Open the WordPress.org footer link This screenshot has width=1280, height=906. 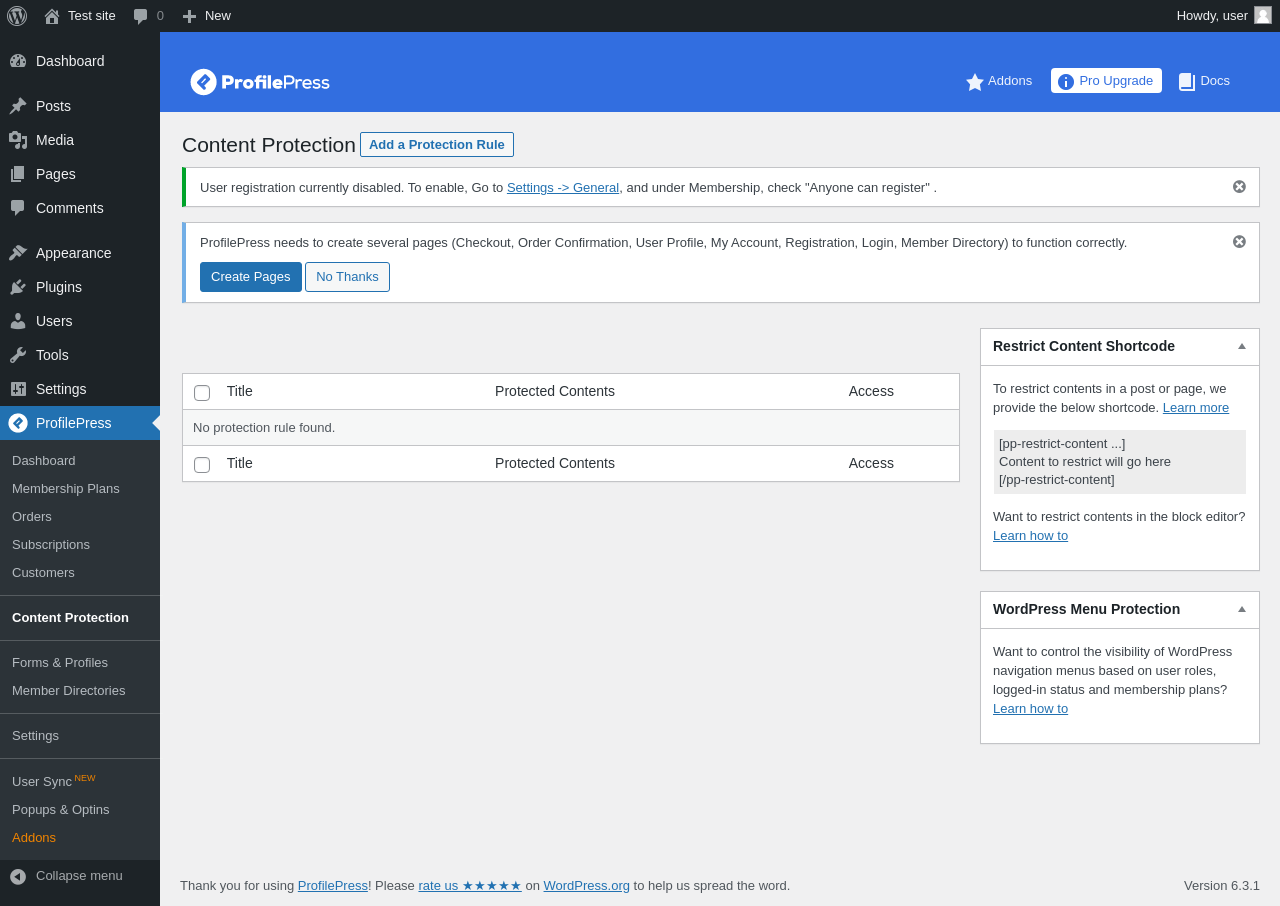(587, 885)
